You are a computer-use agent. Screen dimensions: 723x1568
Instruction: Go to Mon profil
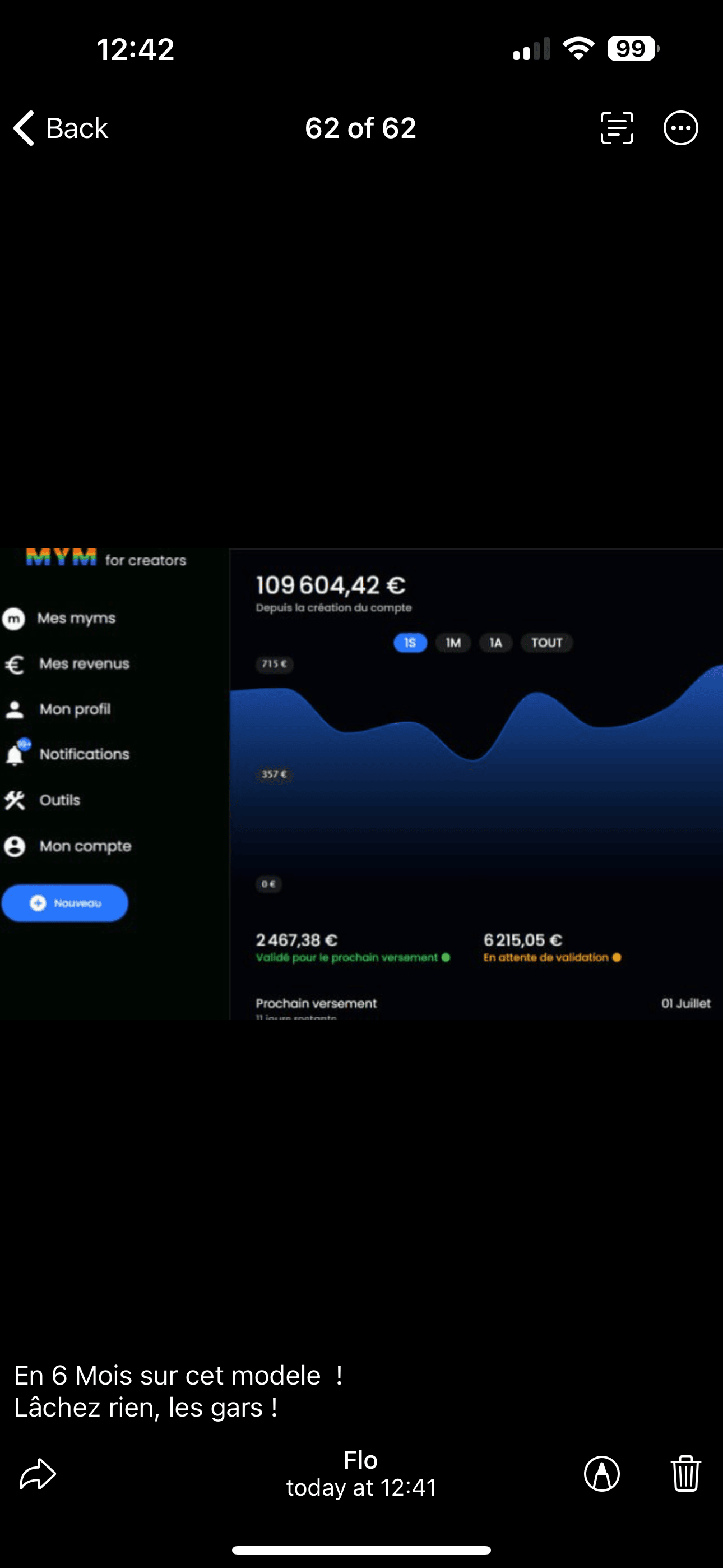pos(74,709)
